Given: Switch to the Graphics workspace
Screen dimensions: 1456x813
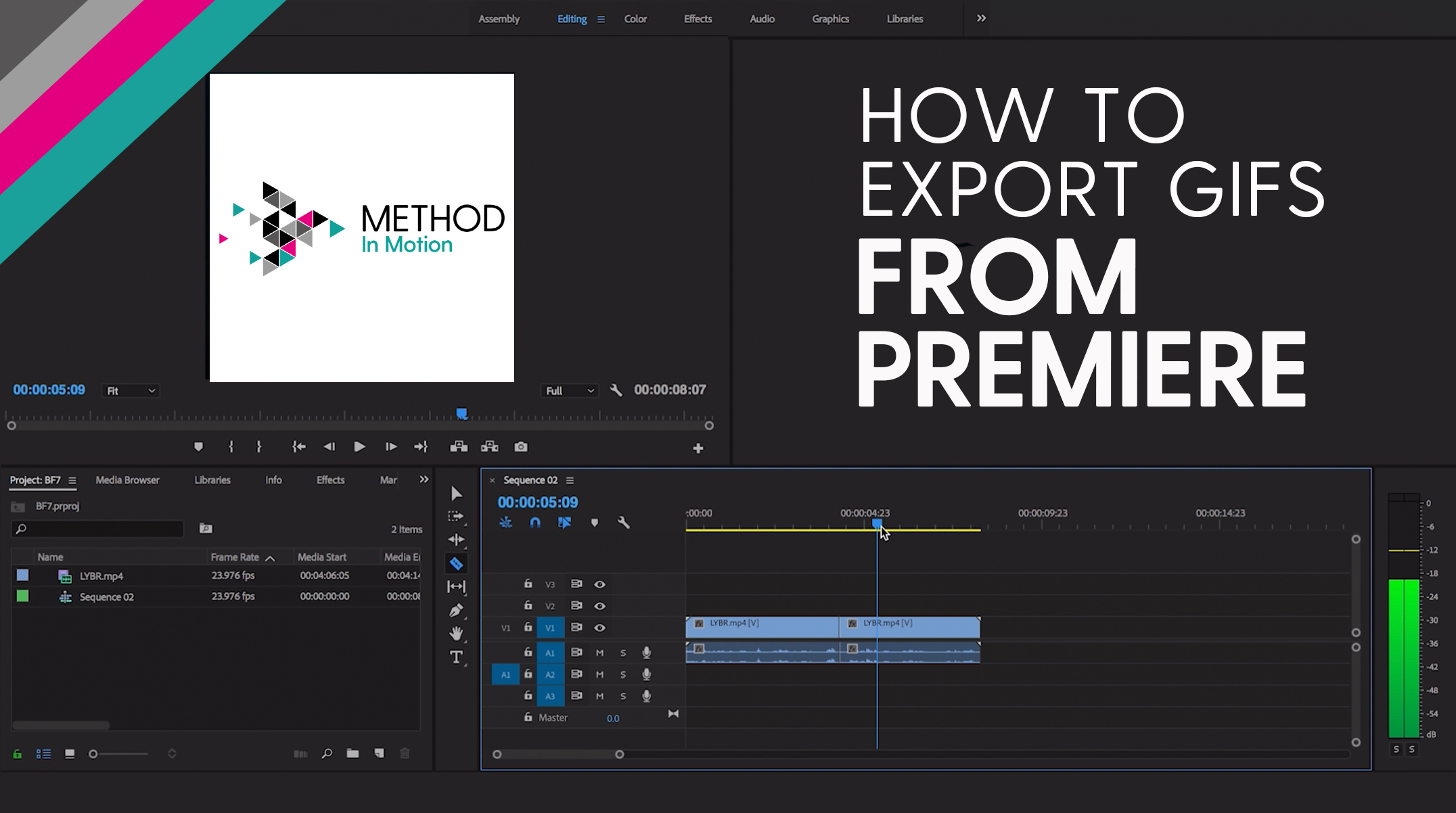Looking at the screenshot, I should point(830,19).
